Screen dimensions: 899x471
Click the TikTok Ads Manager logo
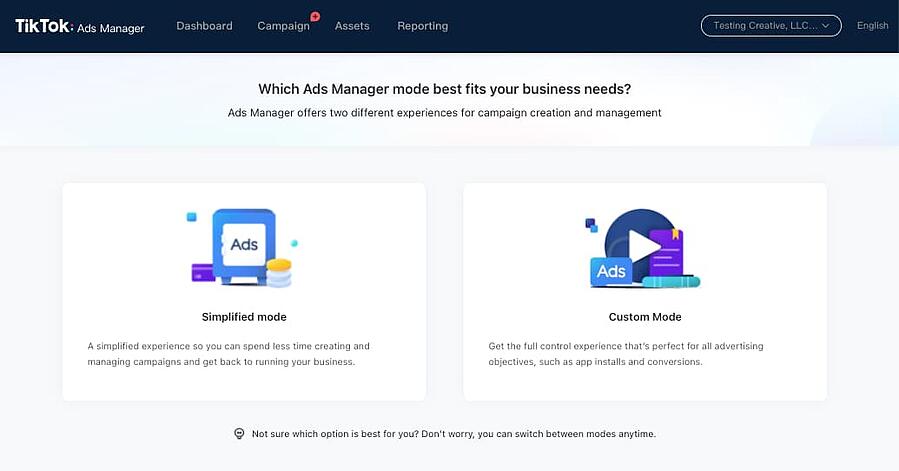80,26
